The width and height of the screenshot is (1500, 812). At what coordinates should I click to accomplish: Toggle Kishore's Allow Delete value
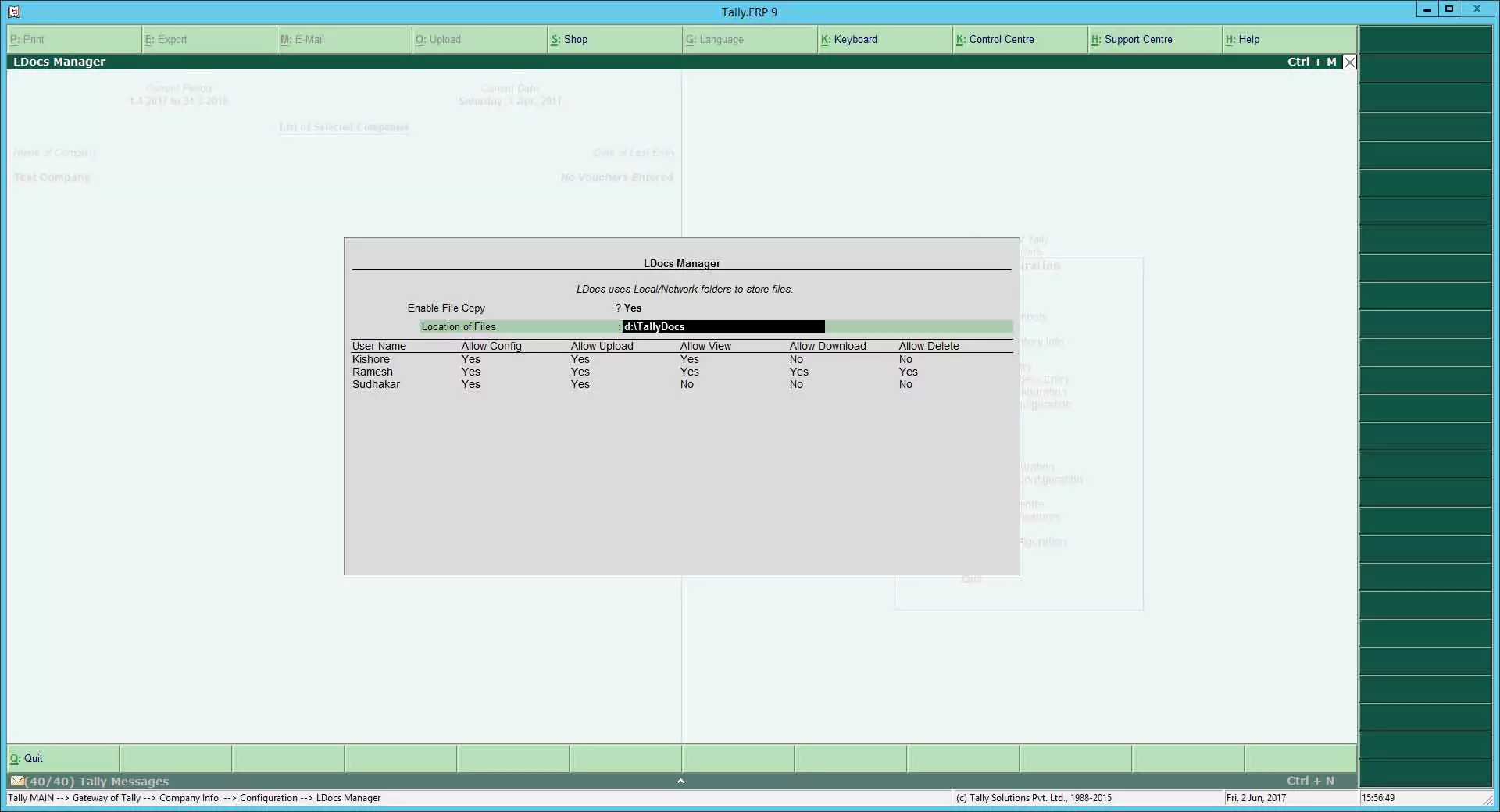(905, 360)
